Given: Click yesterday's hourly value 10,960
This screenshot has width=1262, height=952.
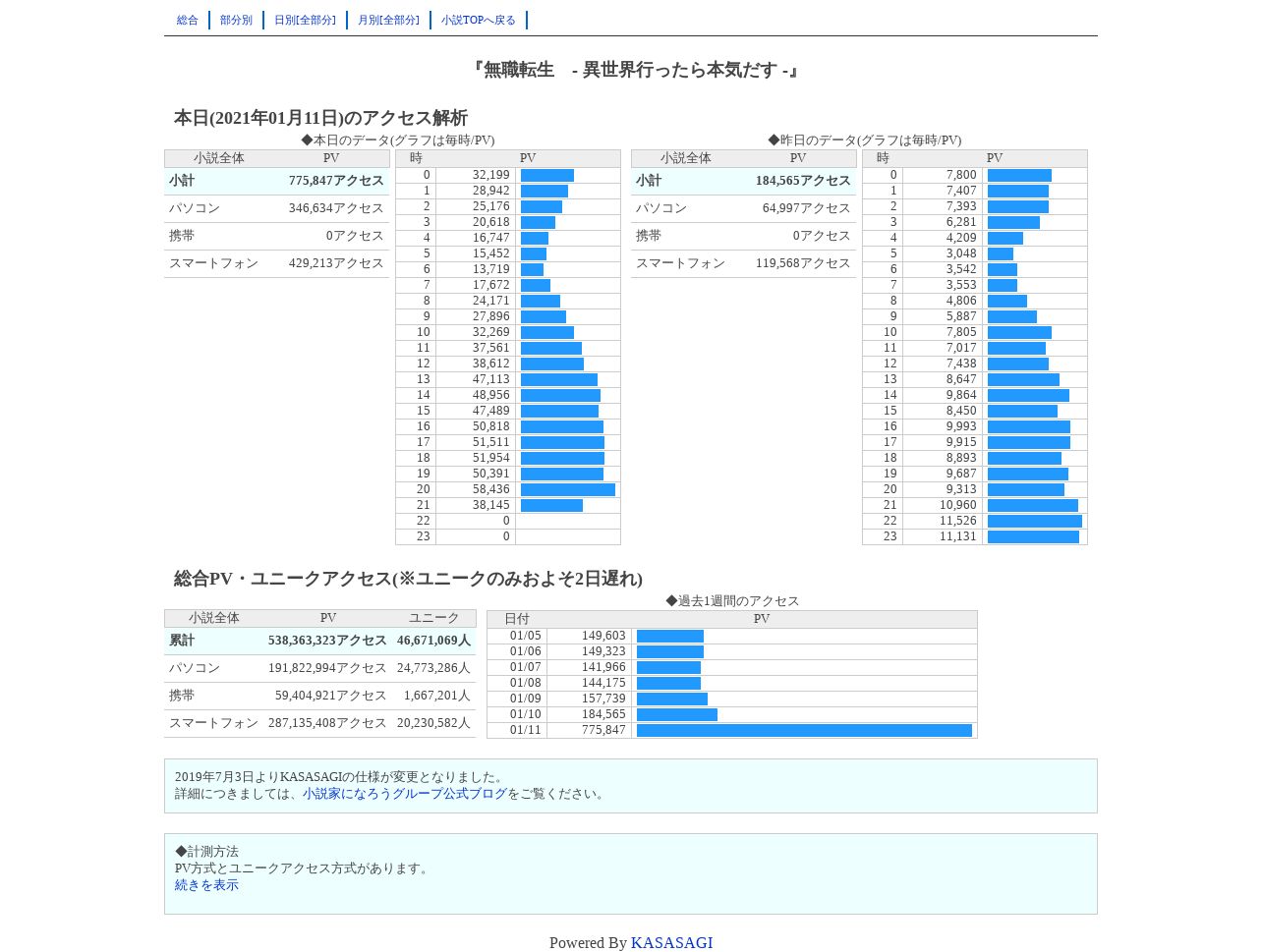Looking at the screenshot, I should (x=957, y=505).
